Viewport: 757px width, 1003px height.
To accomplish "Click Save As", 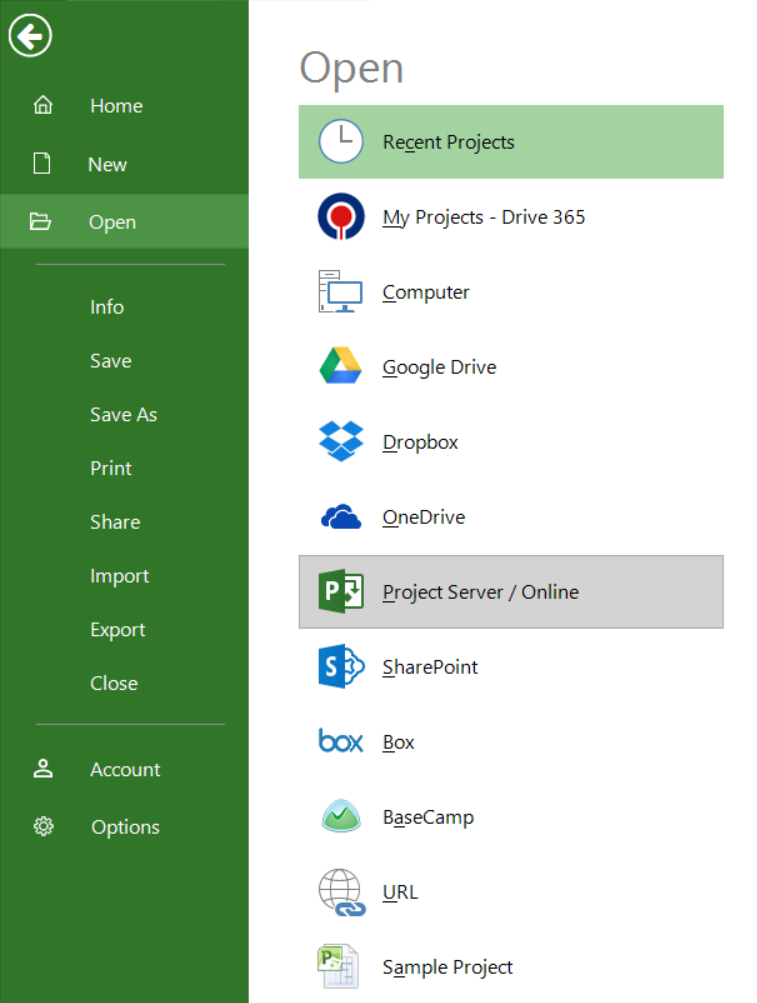I will (123, 415).
